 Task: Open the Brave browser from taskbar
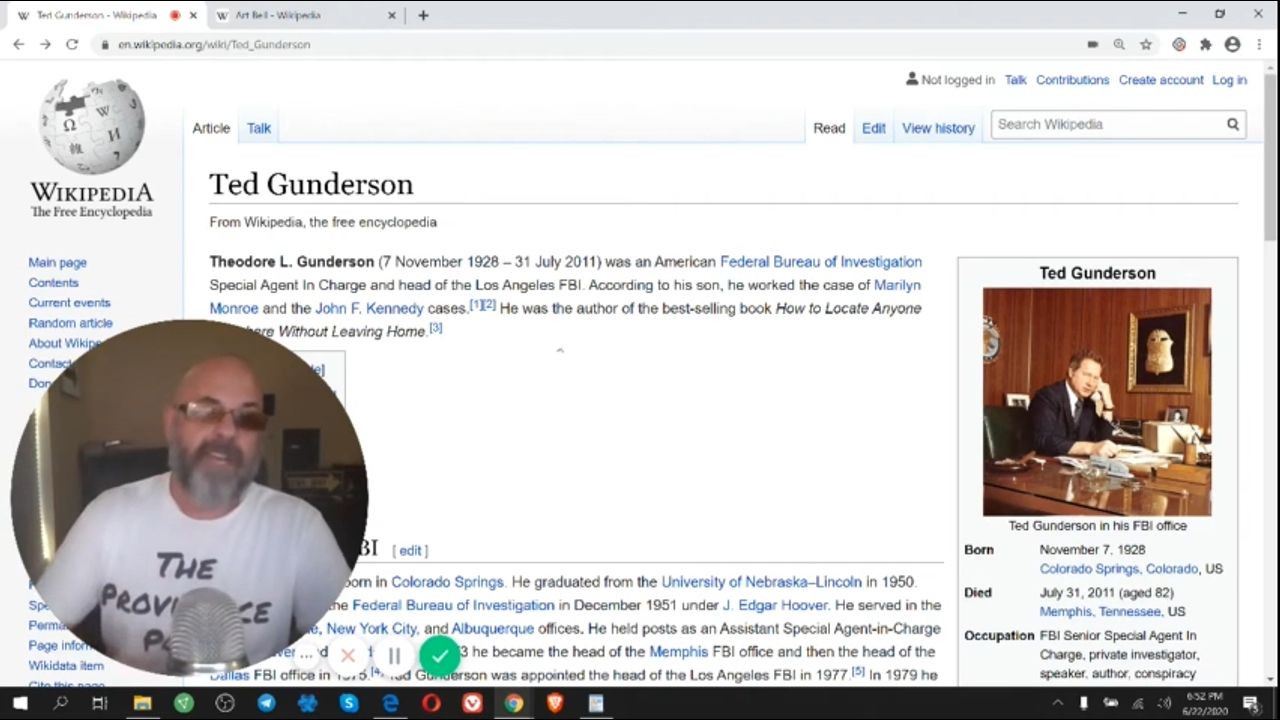pyautogui.click(x=554, y=703)
